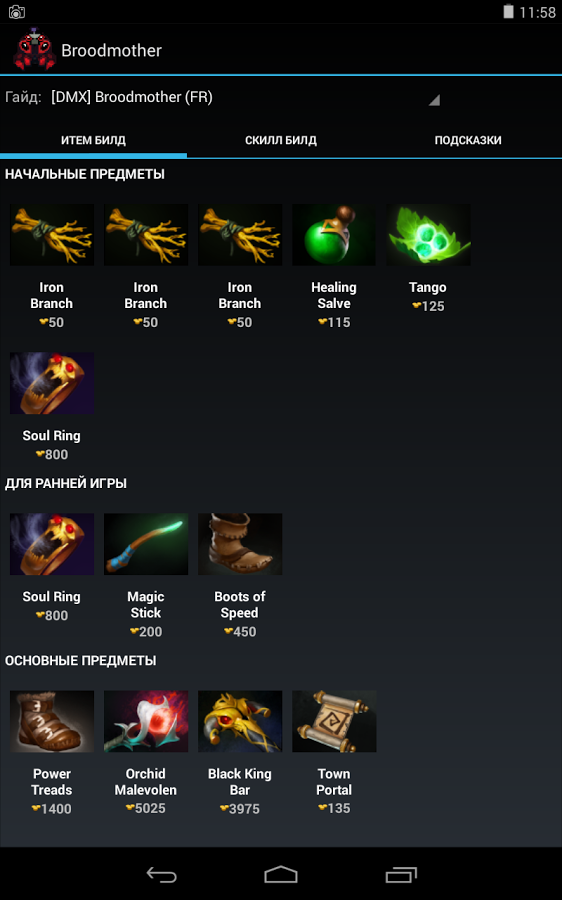Tap the Broodmother hero icon in header

[x=34, y=50]
